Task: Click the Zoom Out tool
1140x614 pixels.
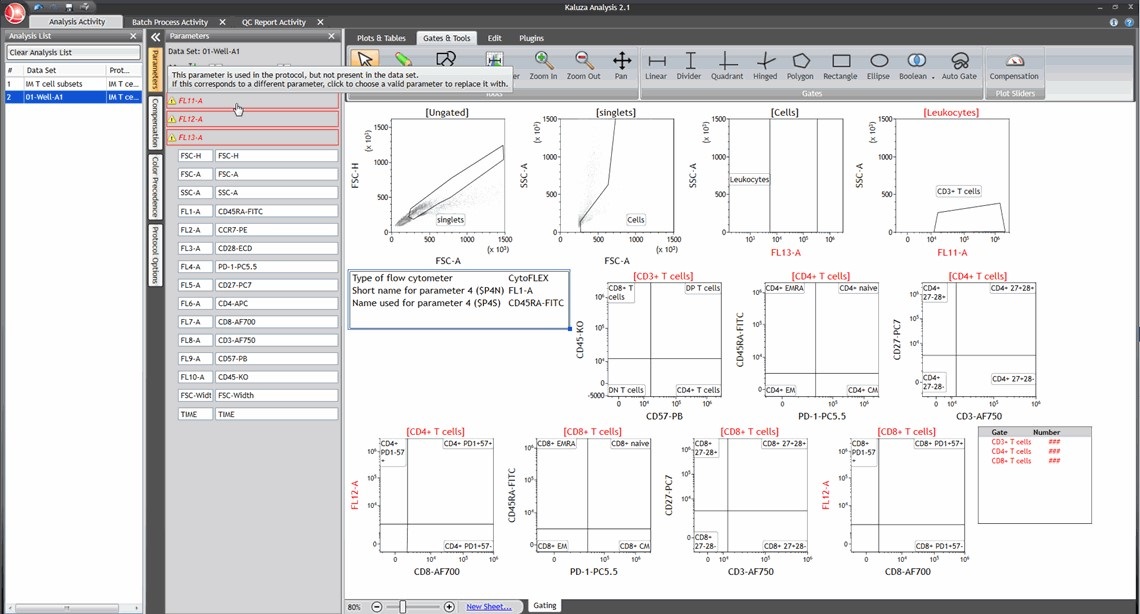Action: 583,65
